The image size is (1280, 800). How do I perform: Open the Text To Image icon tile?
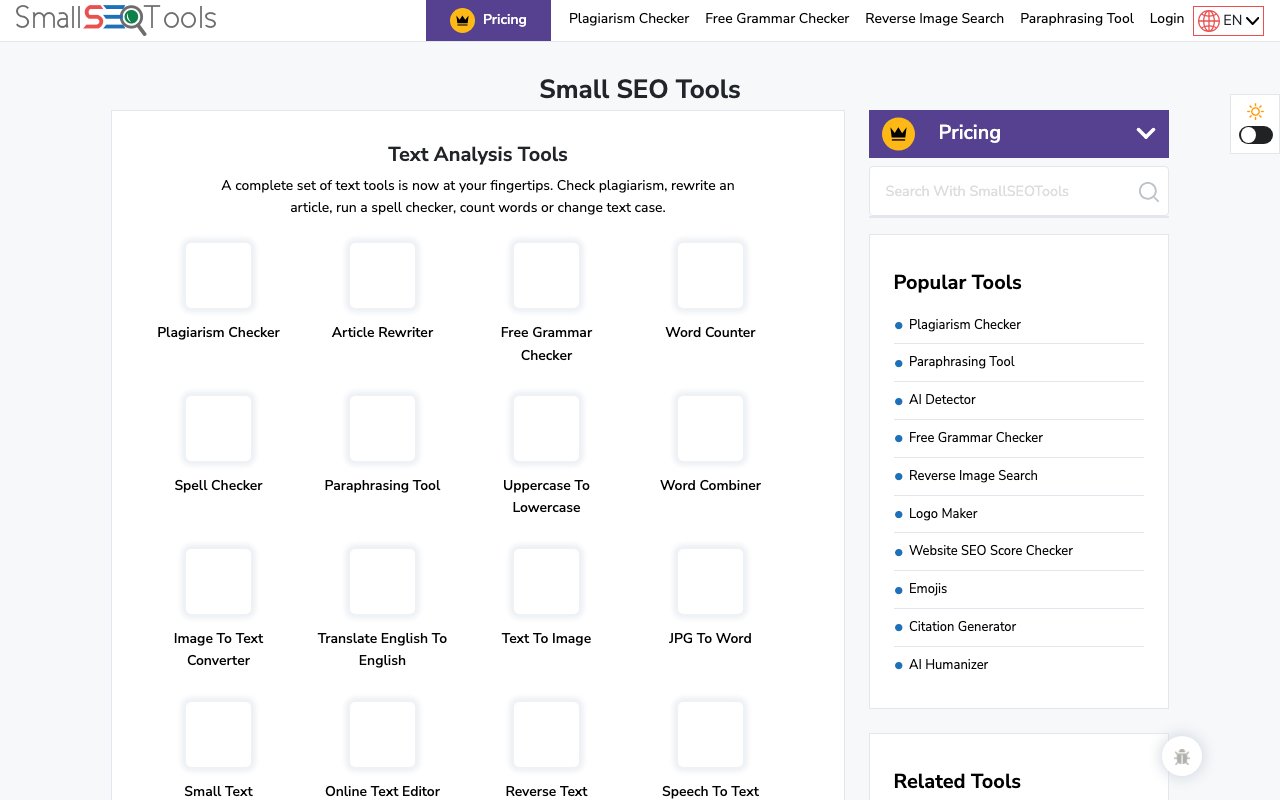click(546, 581)
